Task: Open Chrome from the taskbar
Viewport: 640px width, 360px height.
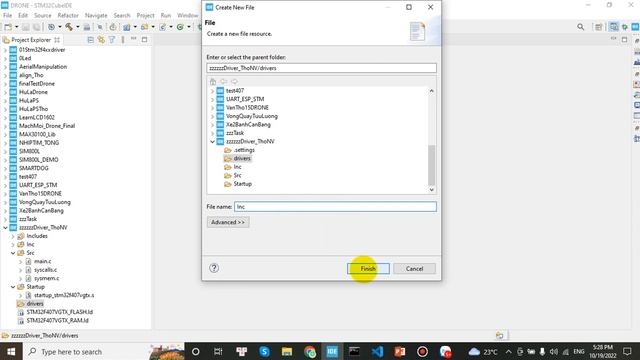Action: click(310, 351)
